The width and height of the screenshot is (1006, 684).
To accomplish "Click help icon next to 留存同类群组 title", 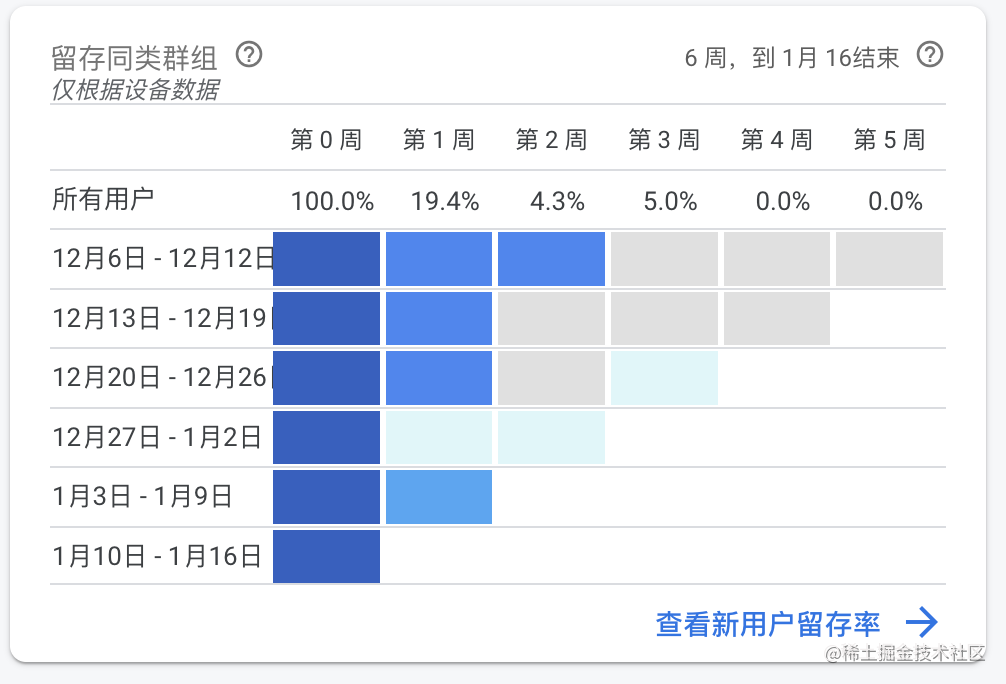I will 249,55.
